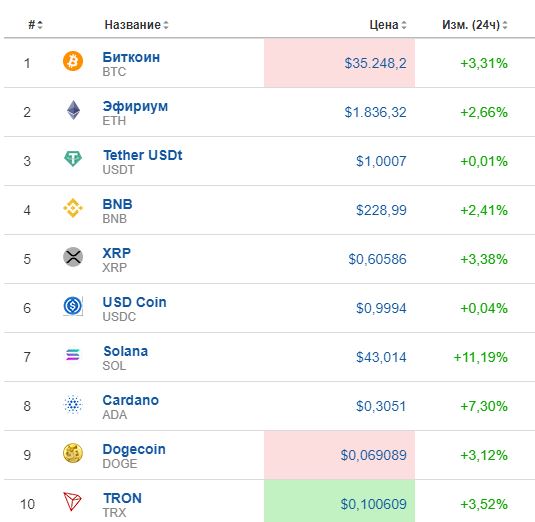
Task: Click the Dogecoin gold coin icon
Action: [x=73, y=453]
